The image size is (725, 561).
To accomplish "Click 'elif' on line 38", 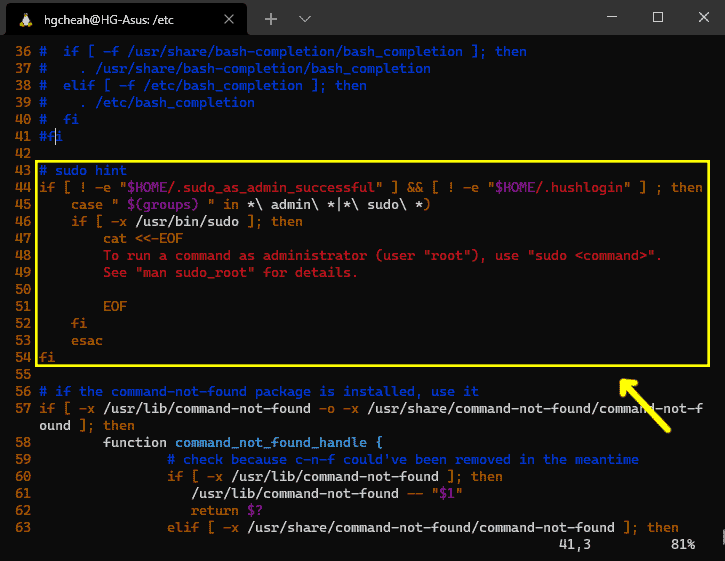I will [x=79, y=86].
